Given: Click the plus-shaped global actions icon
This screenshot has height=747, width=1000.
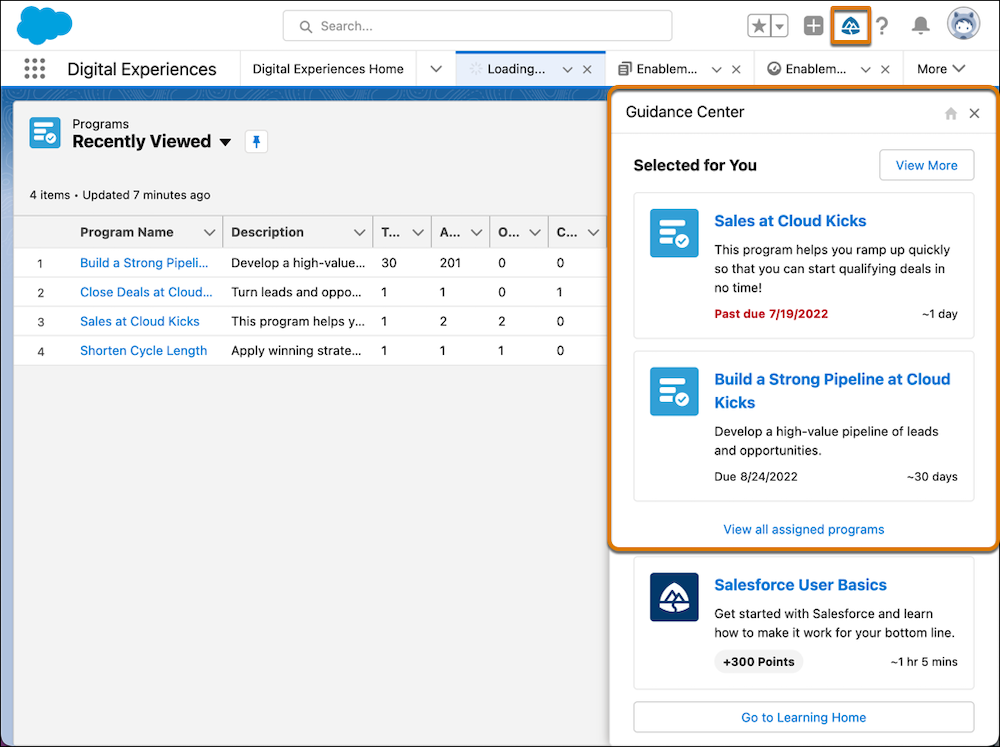Looking at the screenshot, I should click(x=813, y=26).
